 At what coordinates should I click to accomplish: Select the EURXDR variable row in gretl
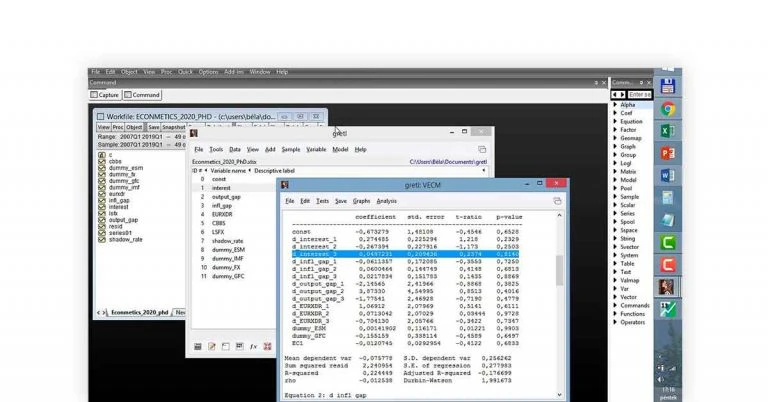[x=223, y=213]
